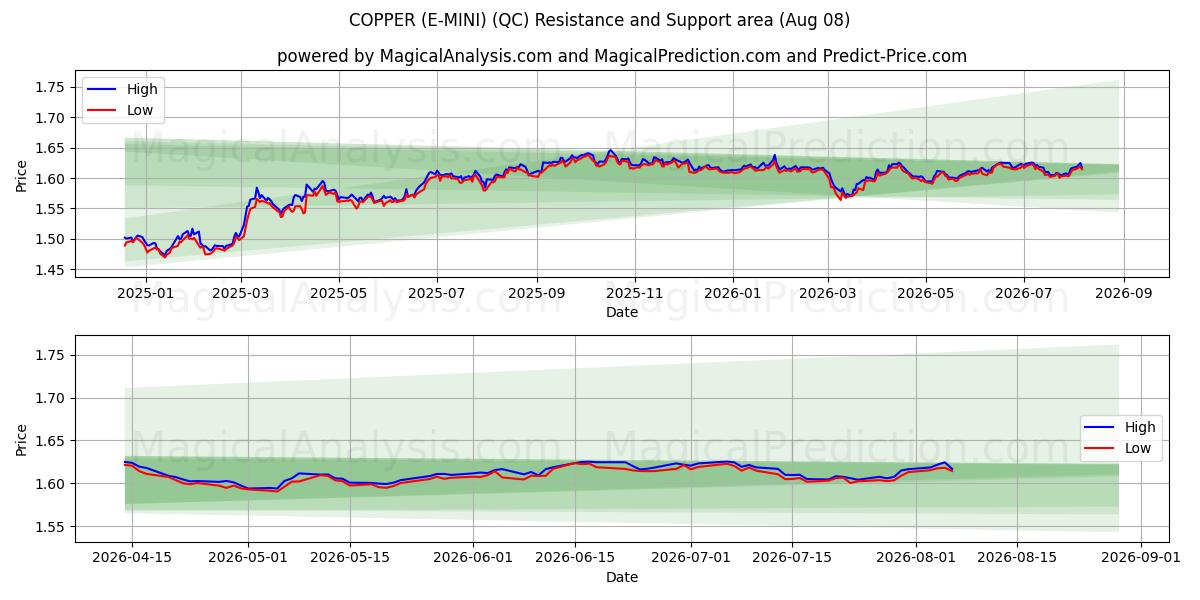Viewport: 1200px width, 600px height.
Task: Click the '1.75' y-axis label of the bottom chart
Action: click(x=51, y=355)
